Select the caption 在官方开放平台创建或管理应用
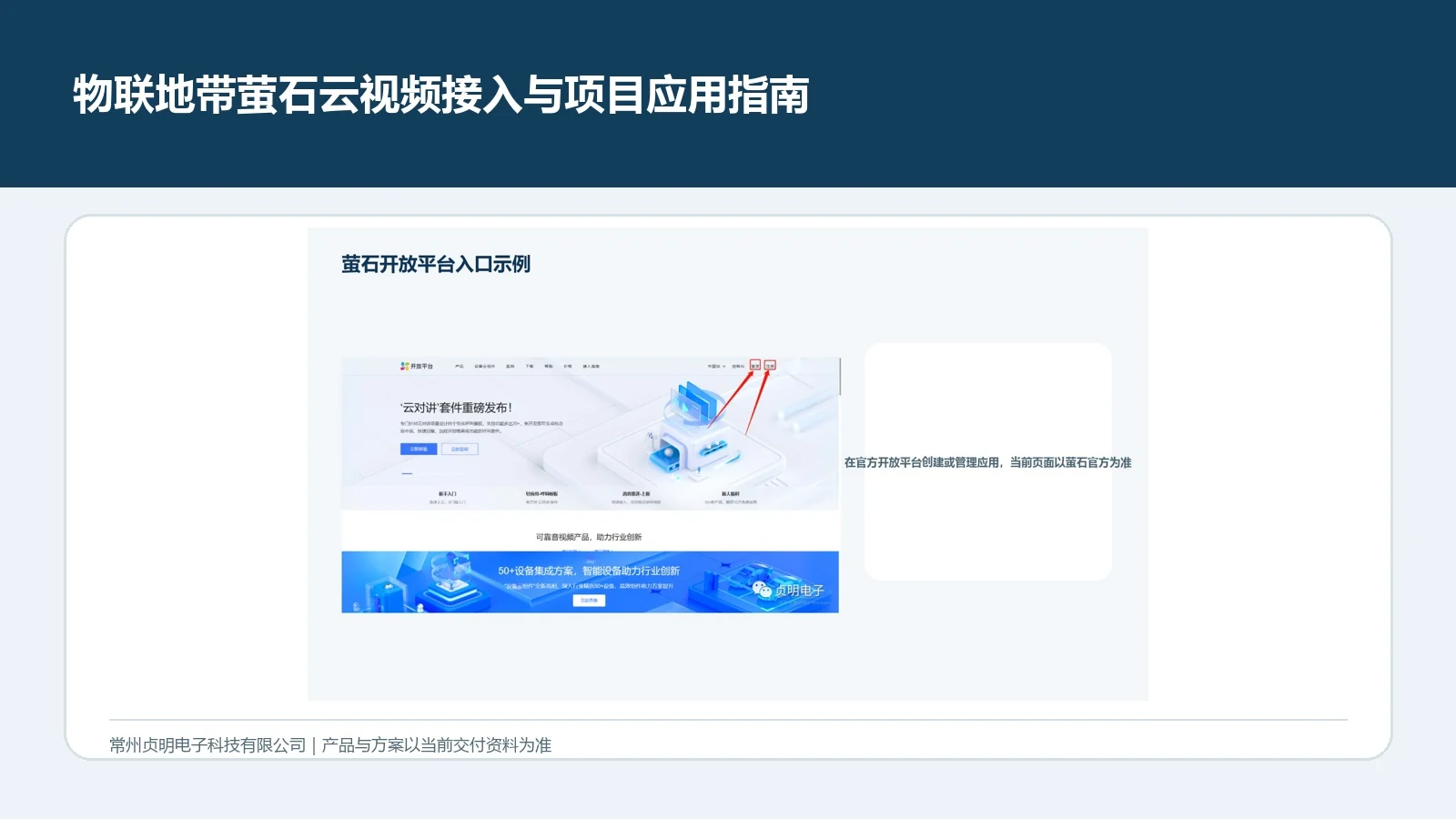1456x819 pixels. (923, 462)
